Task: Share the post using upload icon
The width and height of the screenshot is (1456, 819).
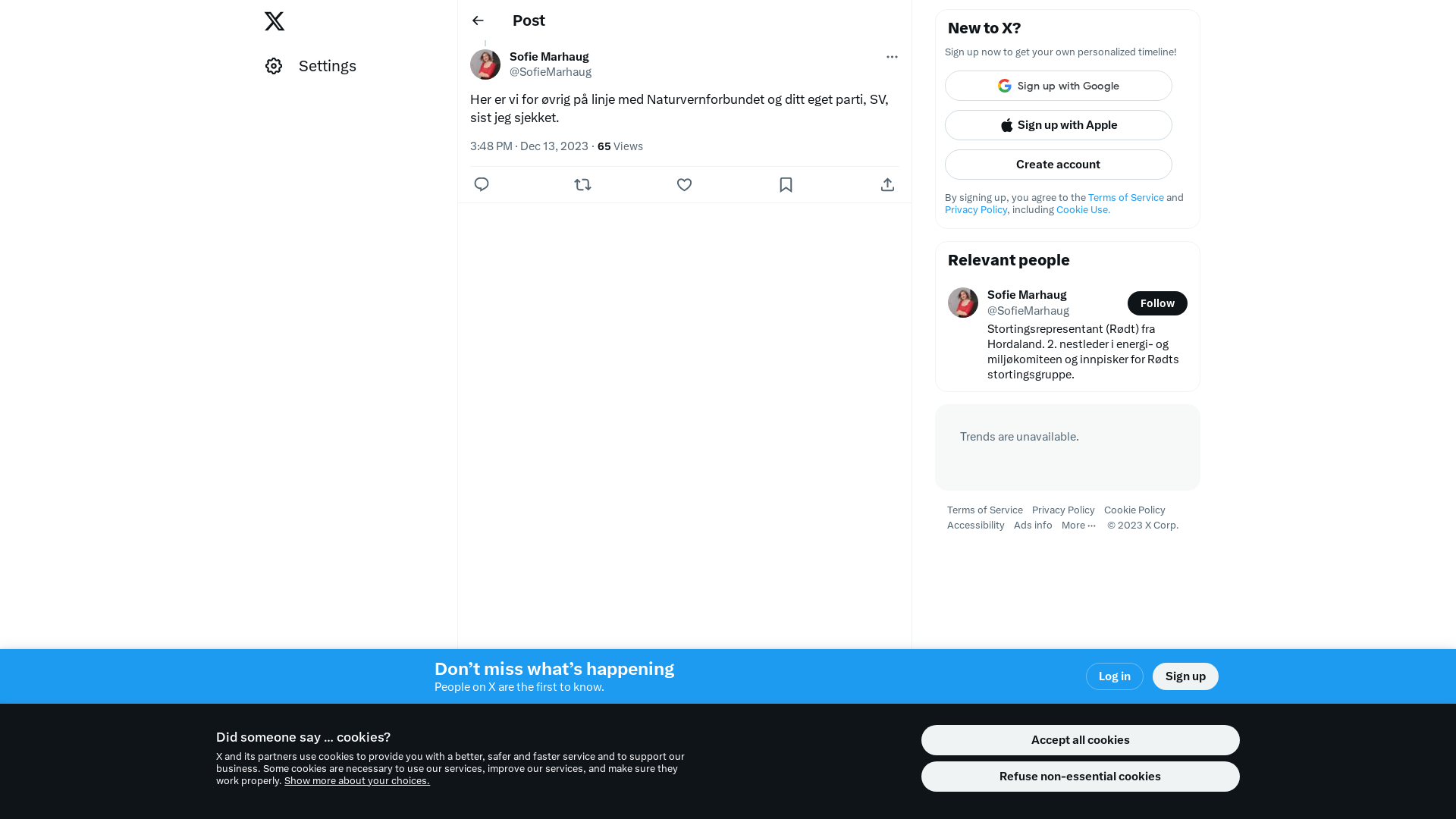Action: pos(887,184)
